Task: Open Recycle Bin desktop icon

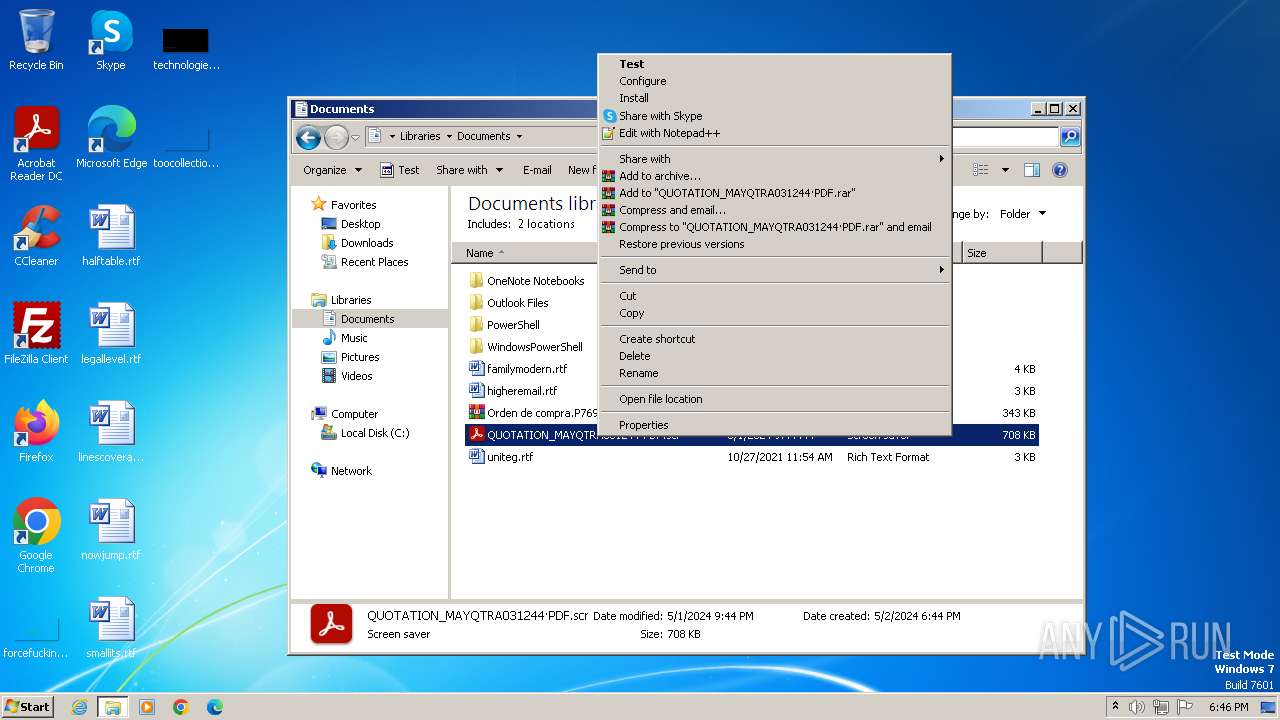Action: [36, 40]
